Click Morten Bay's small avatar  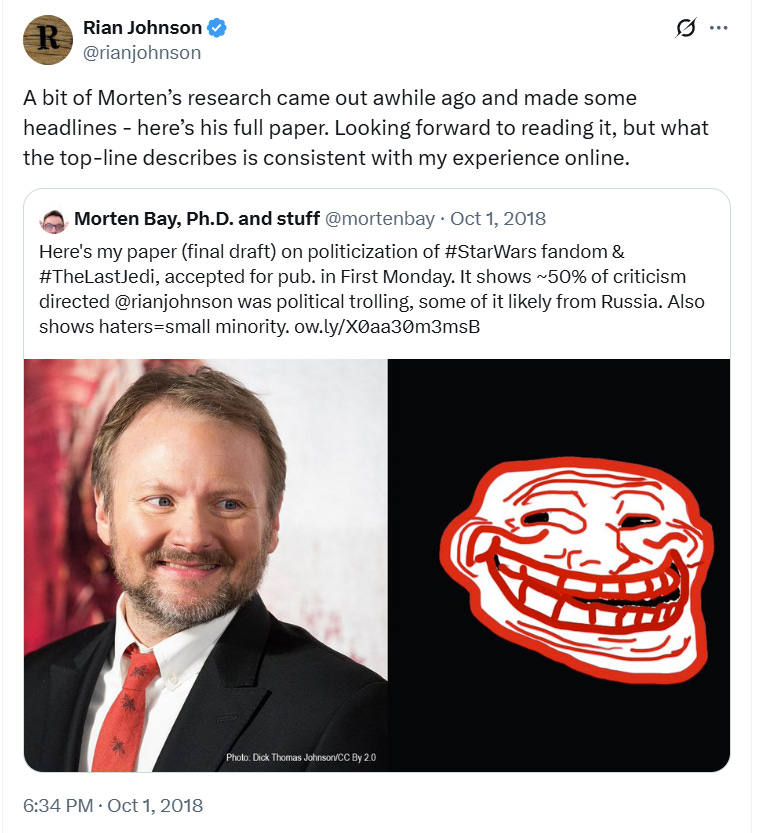coord(53,221)
